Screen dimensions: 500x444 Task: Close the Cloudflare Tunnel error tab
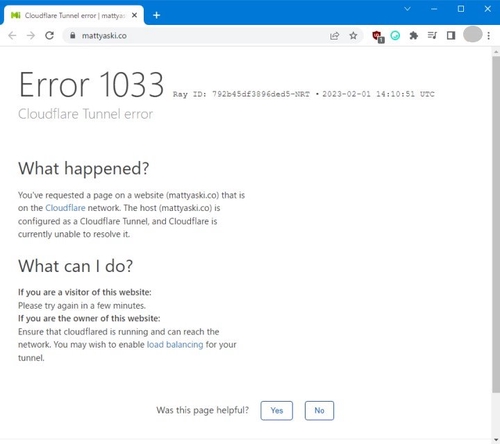click(x=134, y=15)
